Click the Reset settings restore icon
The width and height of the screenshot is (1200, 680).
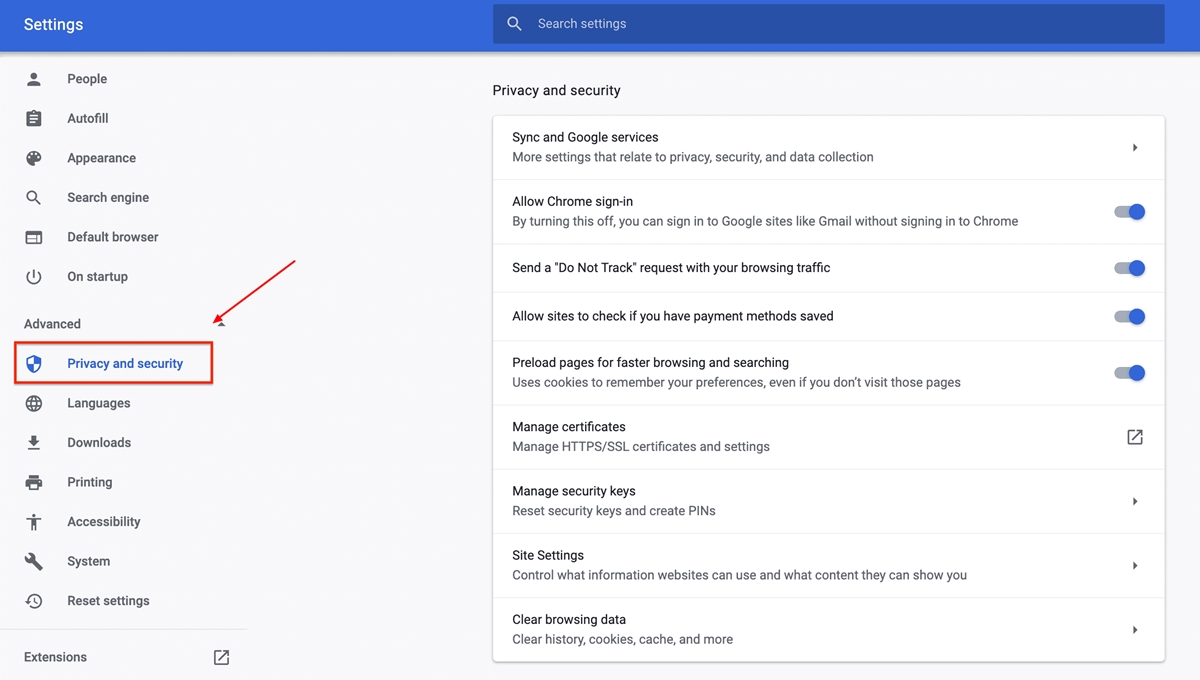tap(34, 601)
